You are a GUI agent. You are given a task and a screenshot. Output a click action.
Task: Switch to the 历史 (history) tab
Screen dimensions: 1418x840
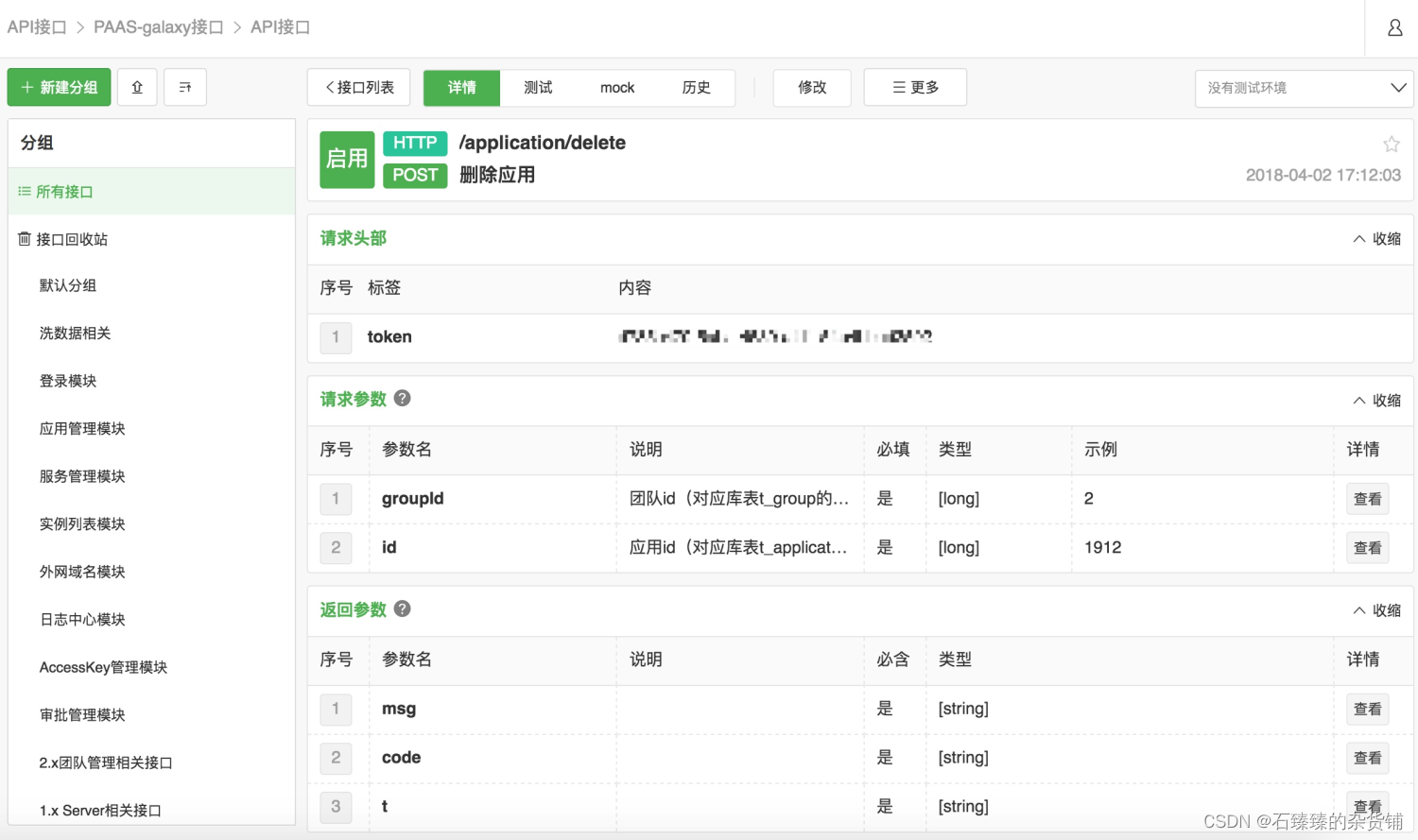697,87
